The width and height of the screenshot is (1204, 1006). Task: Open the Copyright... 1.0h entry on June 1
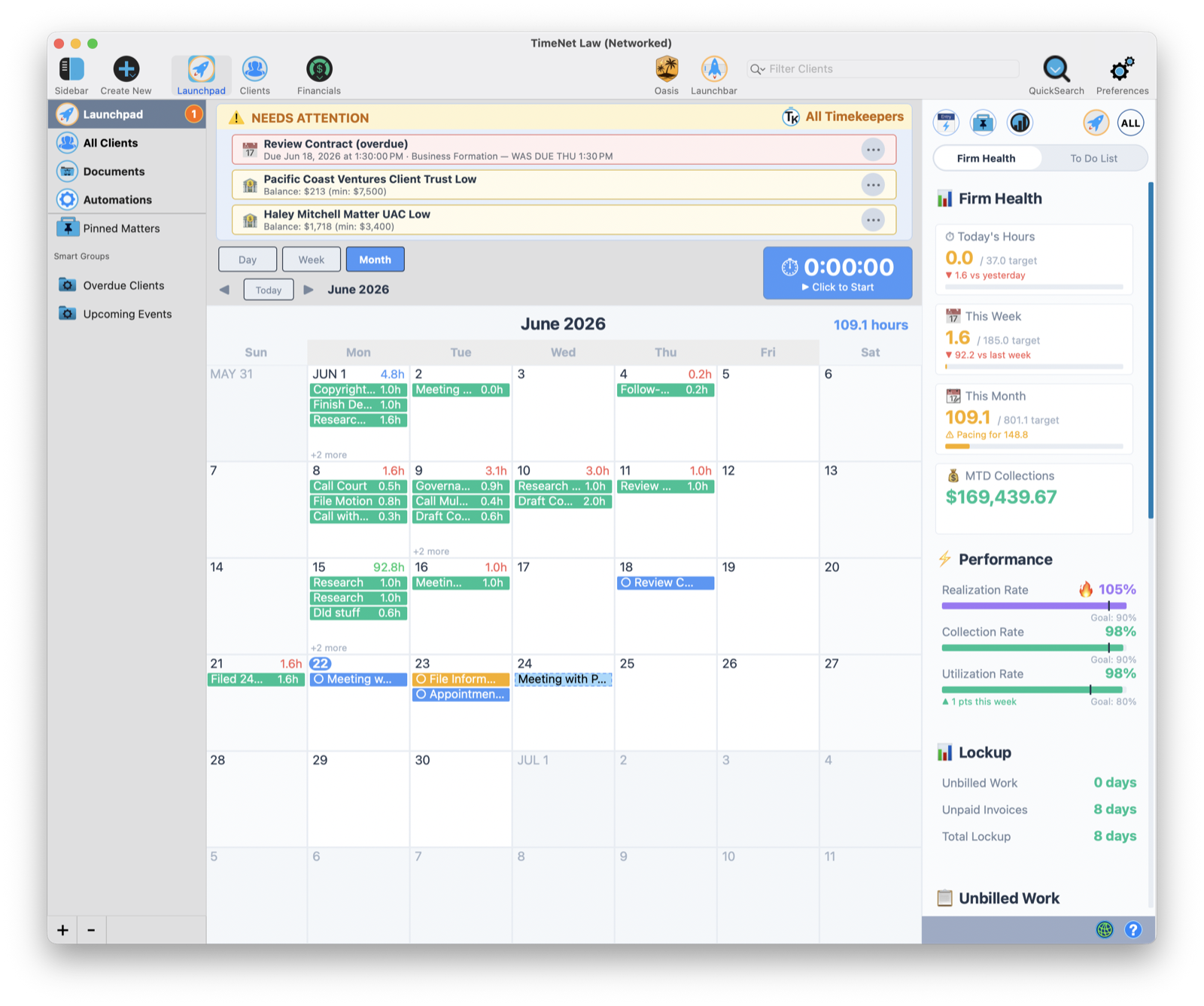358,390
